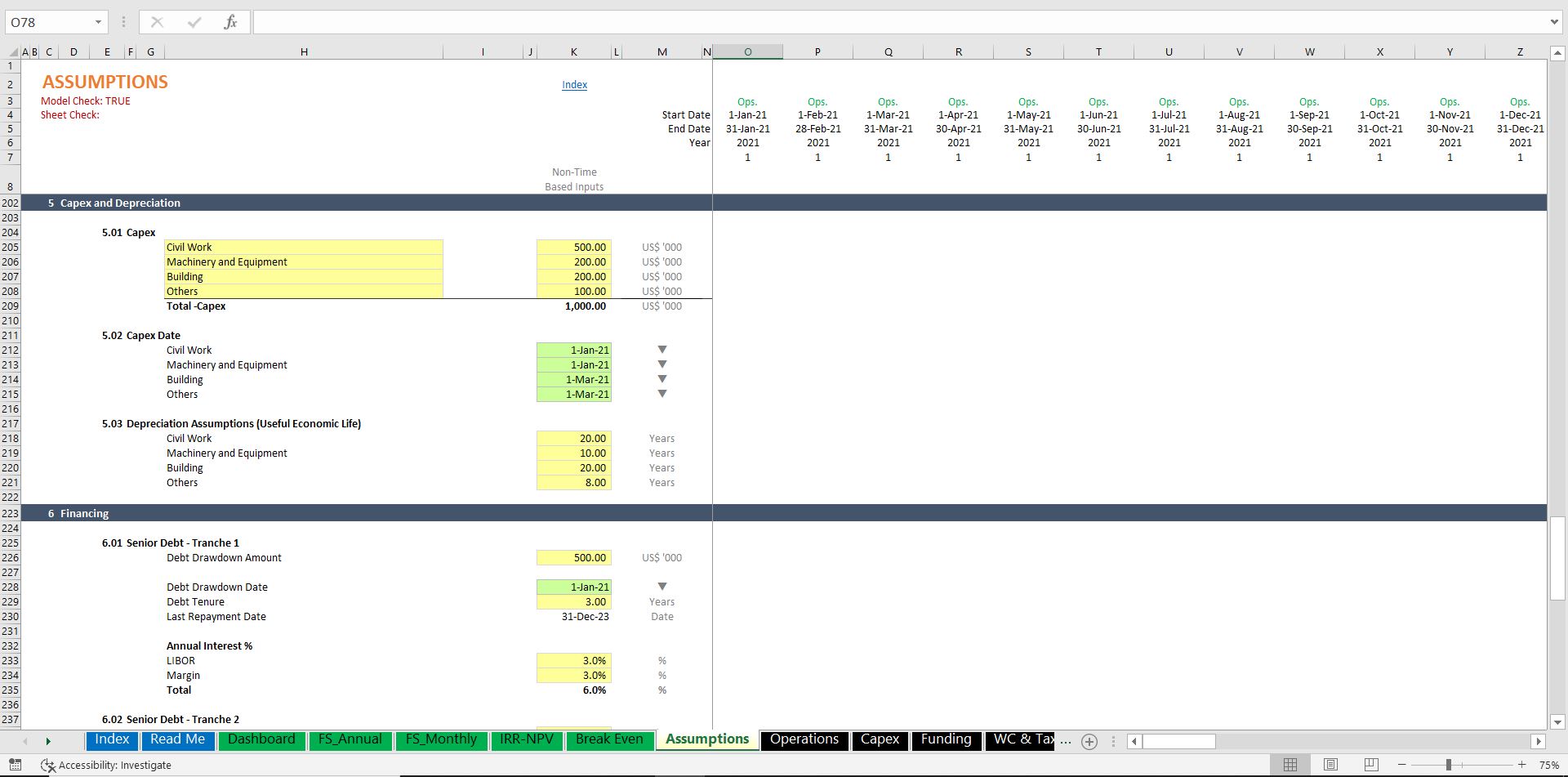Switch to the Capex sheet tab

pos(880,739)
